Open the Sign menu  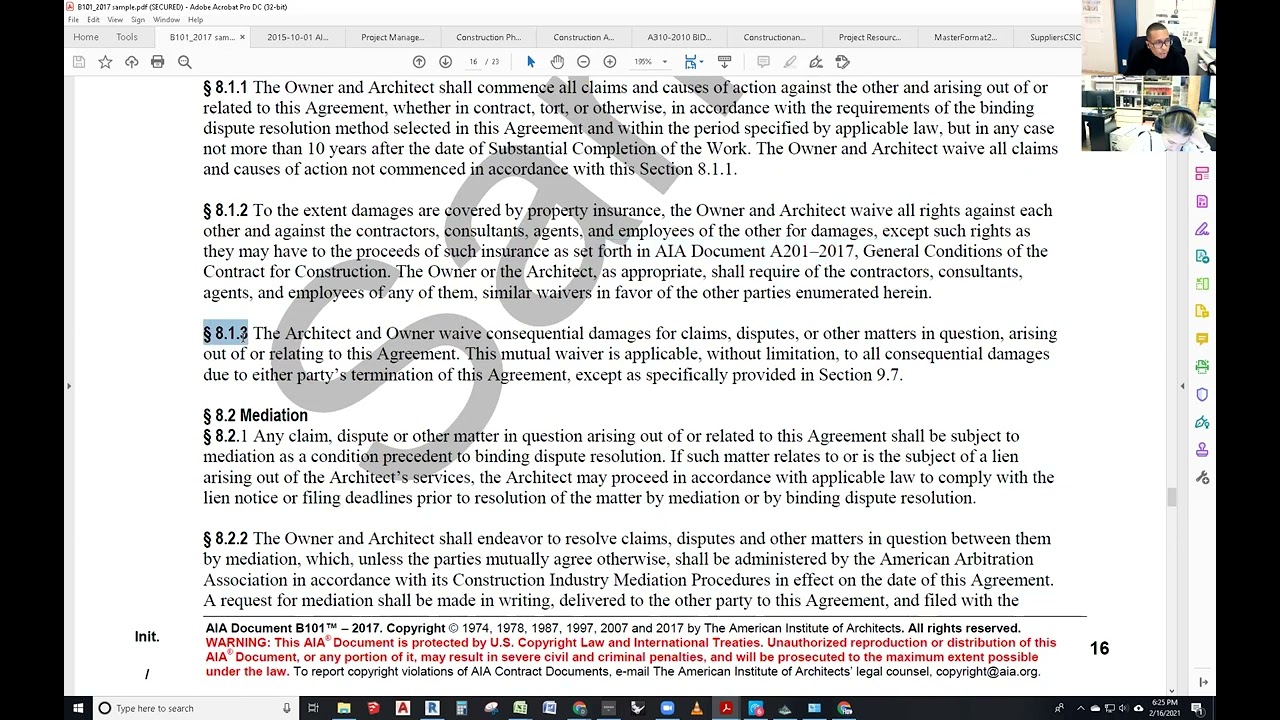point(138,20)
